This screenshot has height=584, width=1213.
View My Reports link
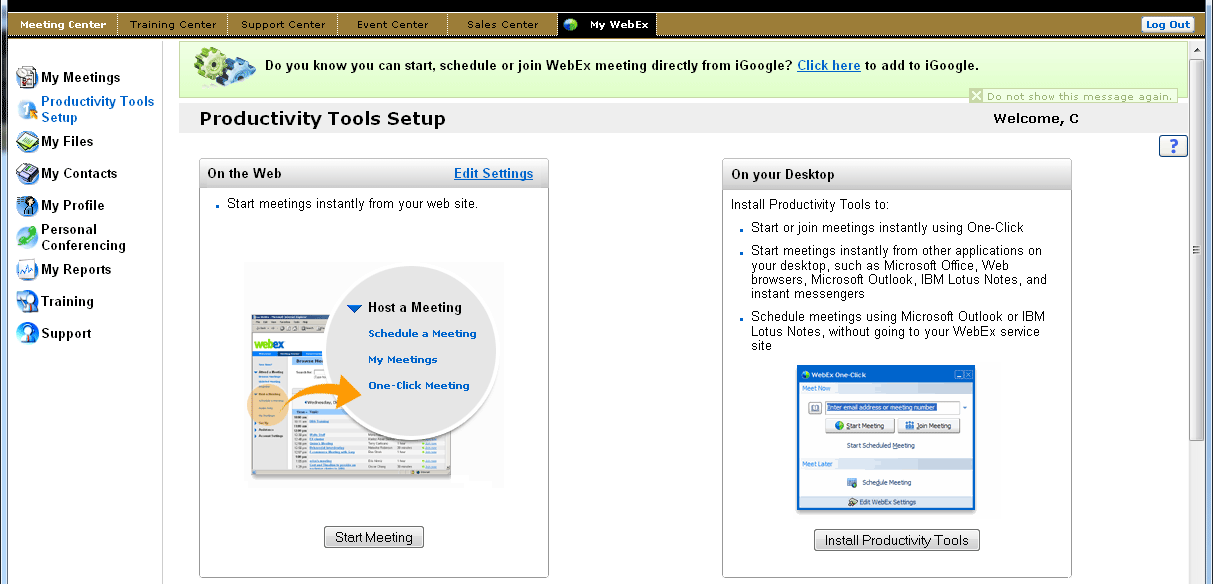tap(76, 269)
